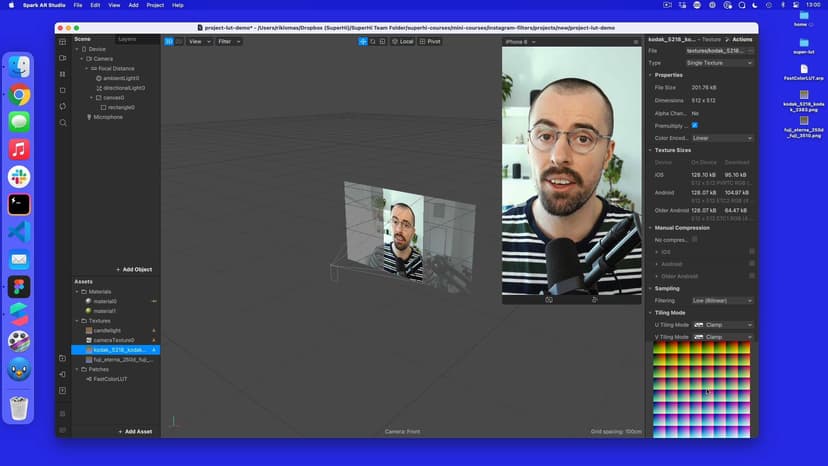Toggle Local coordinate mode button
This screenshot has height=466, width=828.
pos(402,41)
